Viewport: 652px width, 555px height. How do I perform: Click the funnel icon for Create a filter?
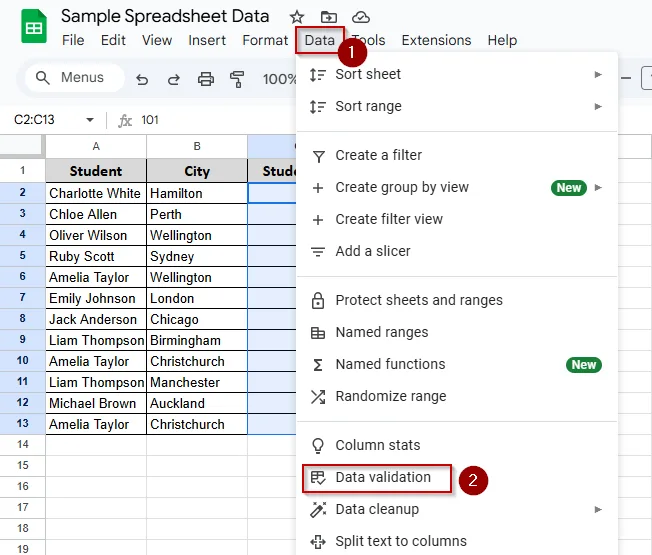tap(319, 156)
